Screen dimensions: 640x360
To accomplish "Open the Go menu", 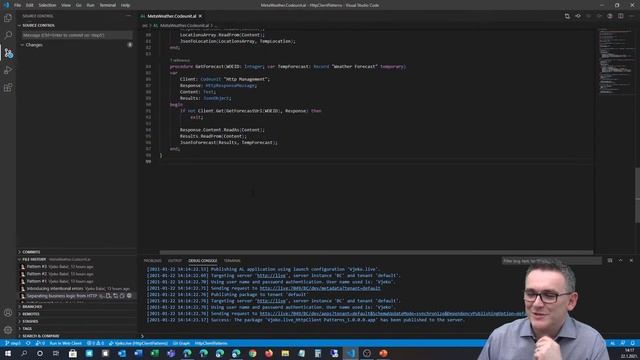I will pyautogui.click(x=79, y=5).
